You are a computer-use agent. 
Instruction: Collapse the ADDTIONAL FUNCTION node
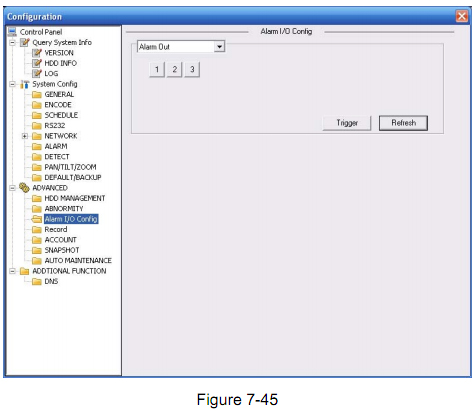tap(12, 271)
